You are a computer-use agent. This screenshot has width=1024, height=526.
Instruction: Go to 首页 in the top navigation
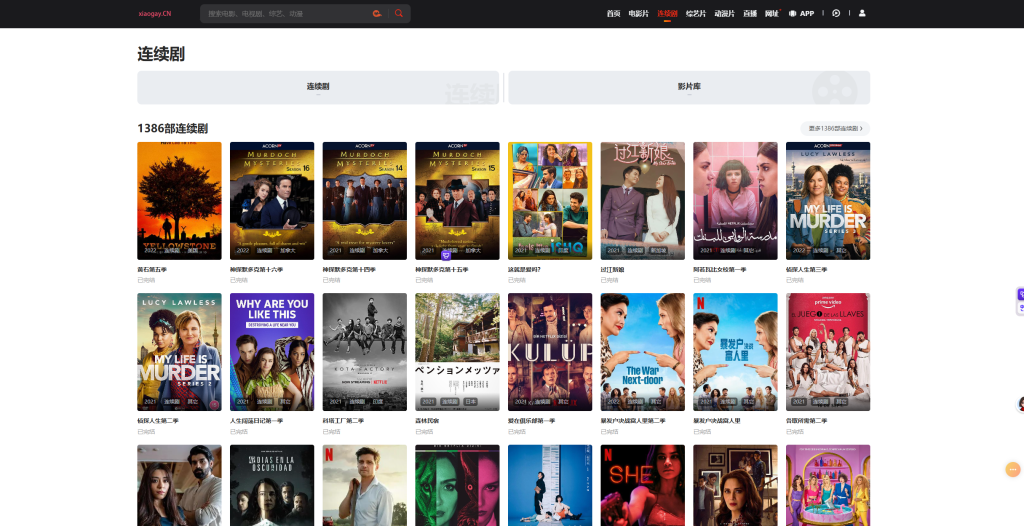pyautogui.click(x=613, y=13)
